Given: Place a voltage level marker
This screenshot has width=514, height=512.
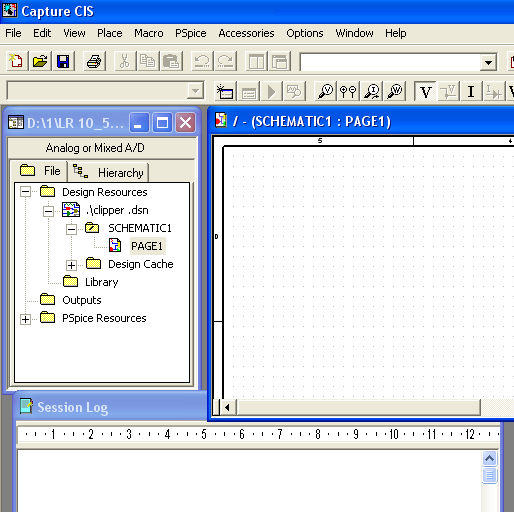Looking at the screenshot, I should pyautogui.click(x=325, y=91).
